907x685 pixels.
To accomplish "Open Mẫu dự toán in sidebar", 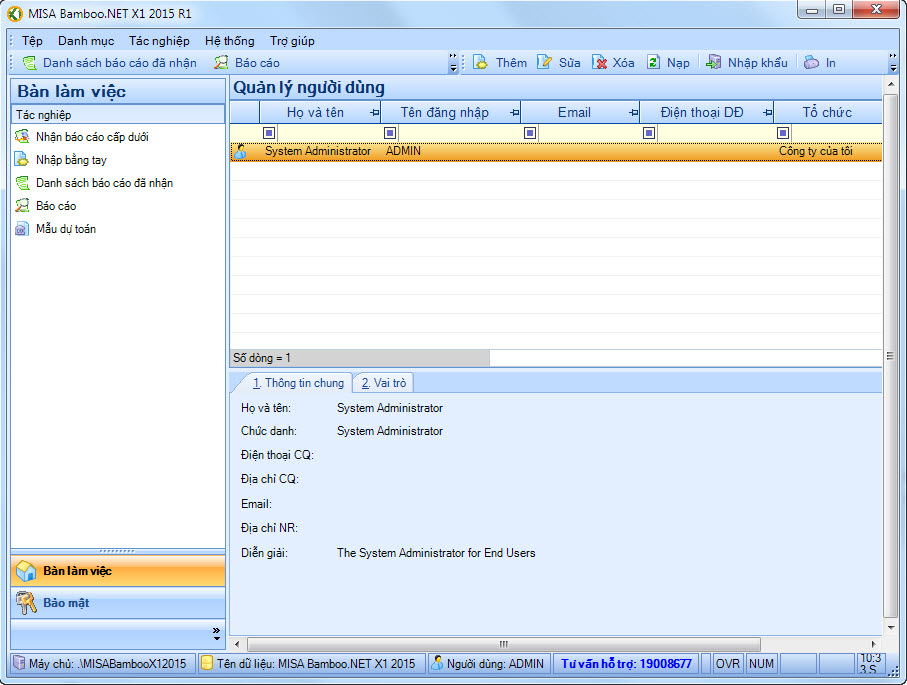I will click(x=66, y=229).
